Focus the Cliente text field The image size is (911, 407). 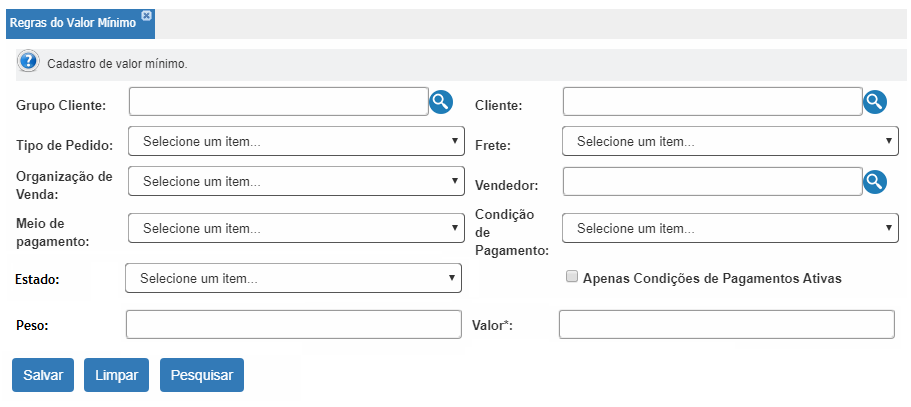[x=713, y=102]
